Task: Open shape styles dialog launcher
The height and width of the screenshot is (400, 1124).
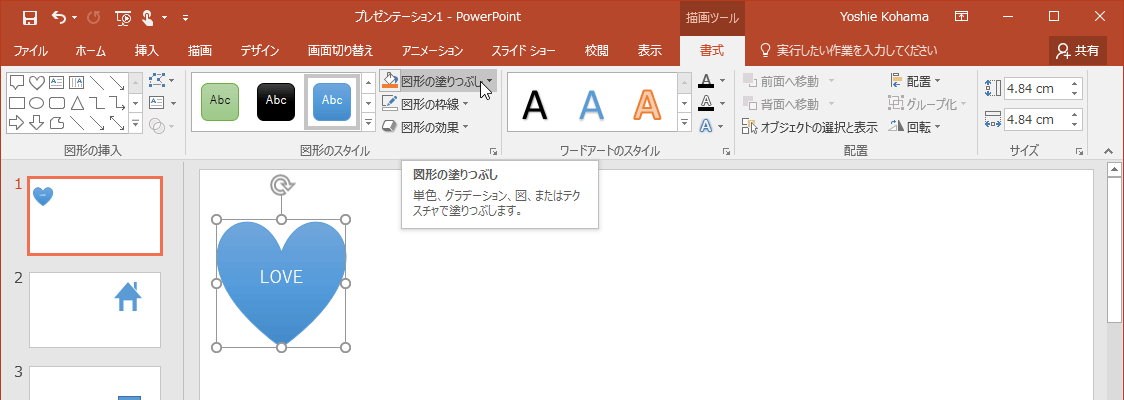Action: point(493,151)
